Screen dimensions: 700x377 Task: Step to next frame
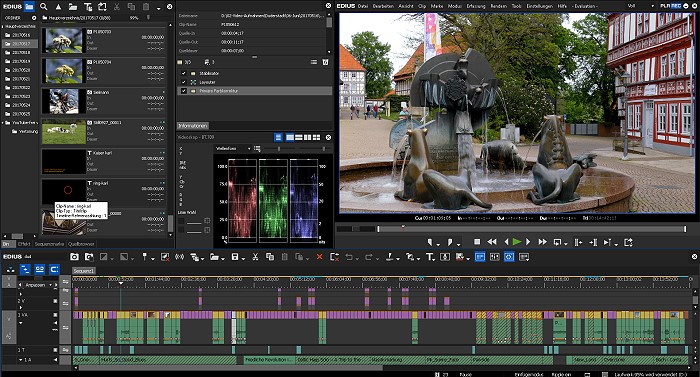coord(528,242)
